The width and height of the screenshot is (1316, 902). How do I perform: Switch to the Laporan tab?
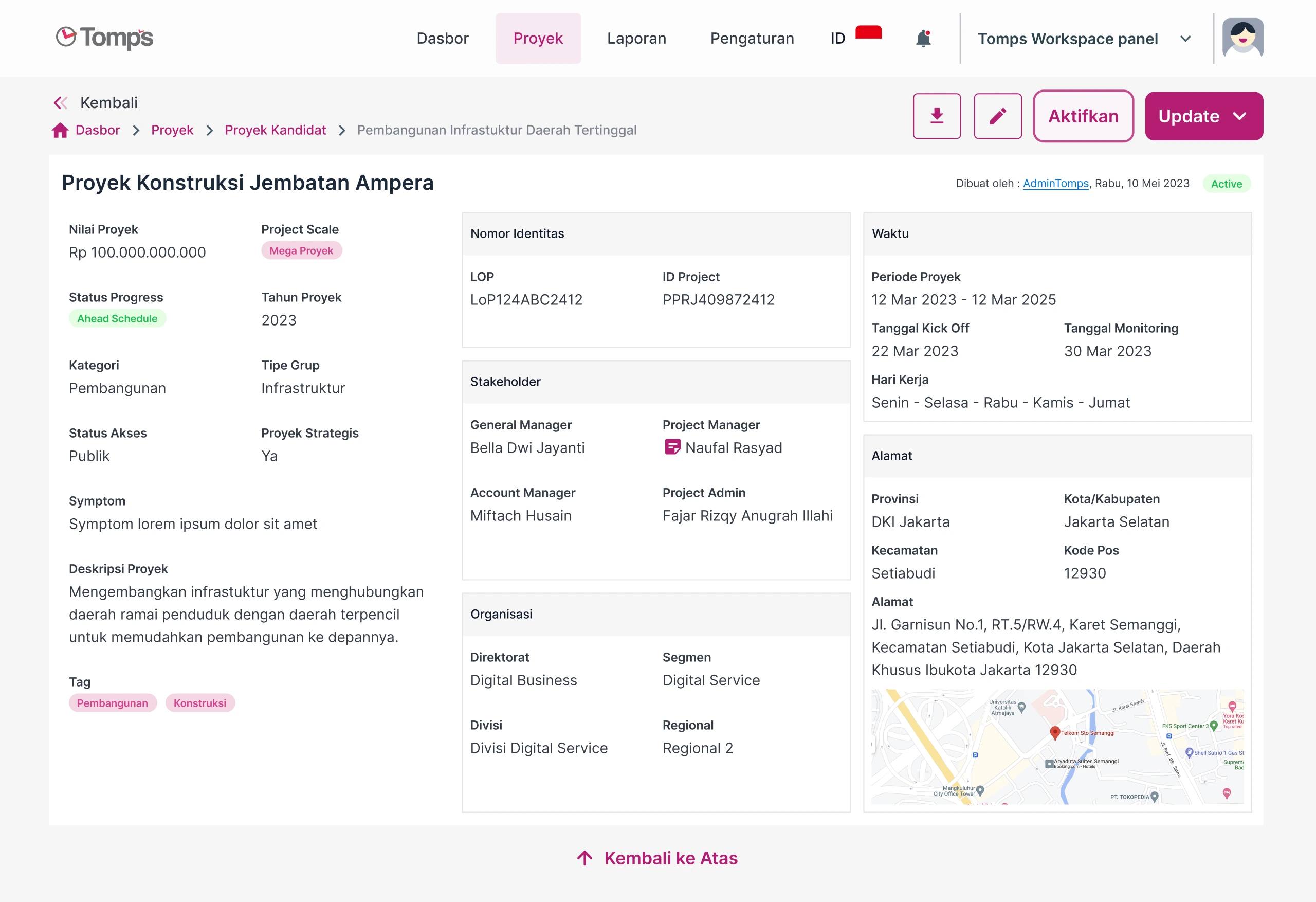click(x=636, y=38)
